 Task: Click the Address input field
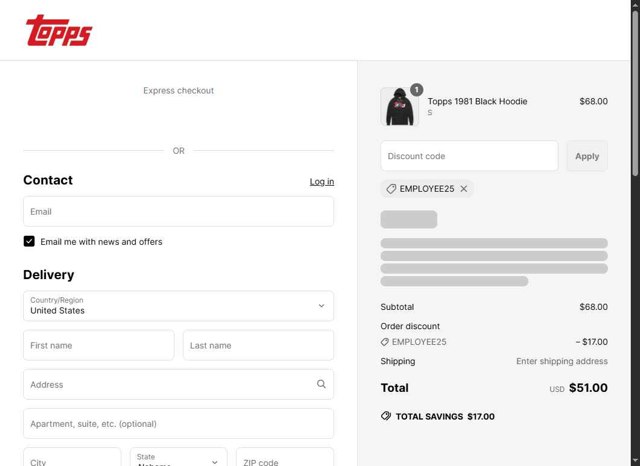168,384
